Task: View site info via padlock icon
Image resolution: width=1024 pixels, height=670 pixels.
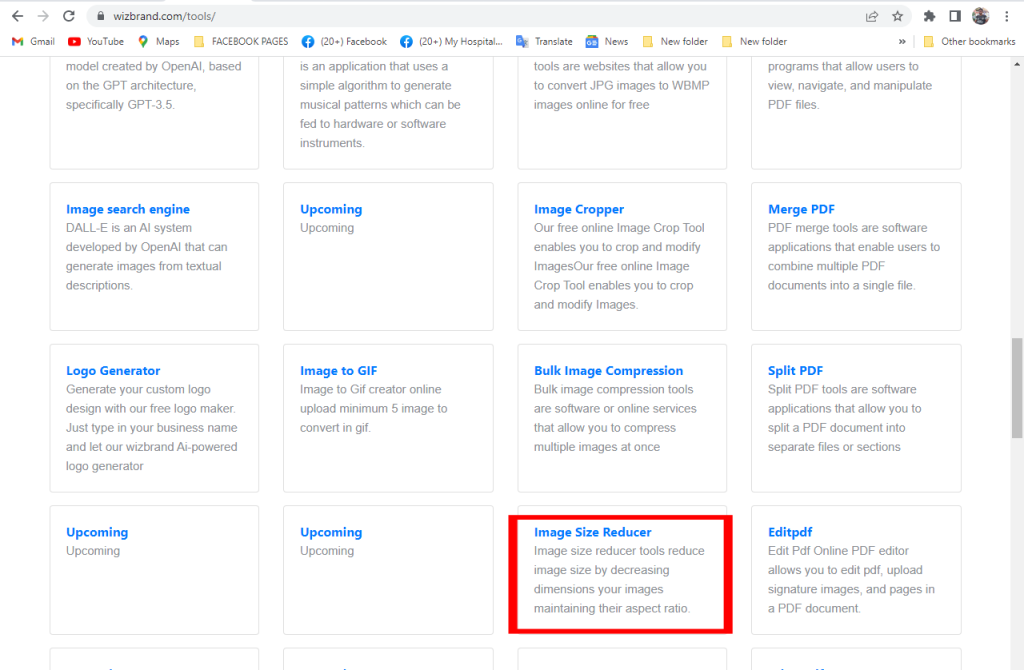Action: (x=100, y=17)
